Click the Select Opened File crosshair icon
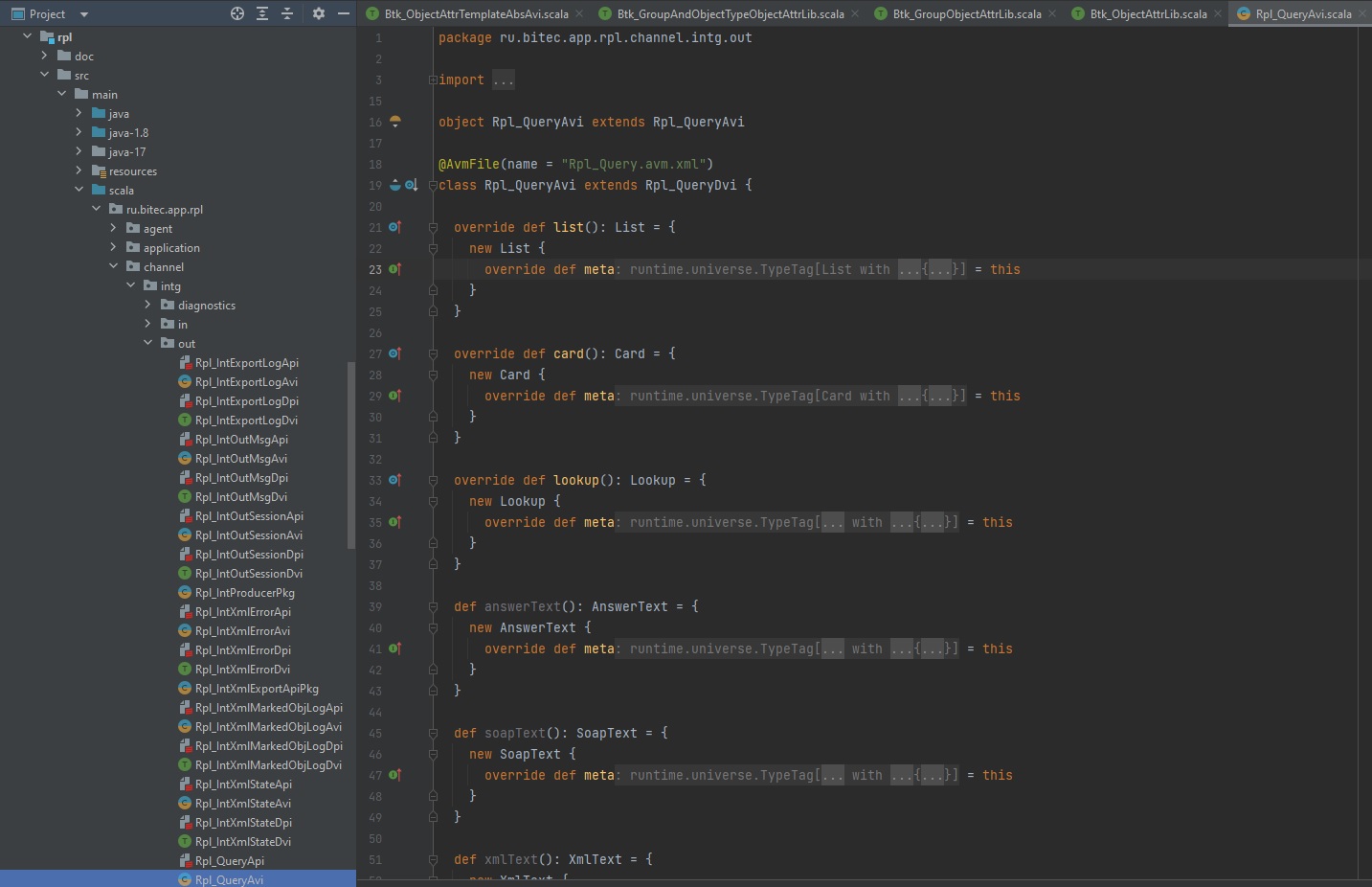The image size is (1372, 887). [237, 13]
